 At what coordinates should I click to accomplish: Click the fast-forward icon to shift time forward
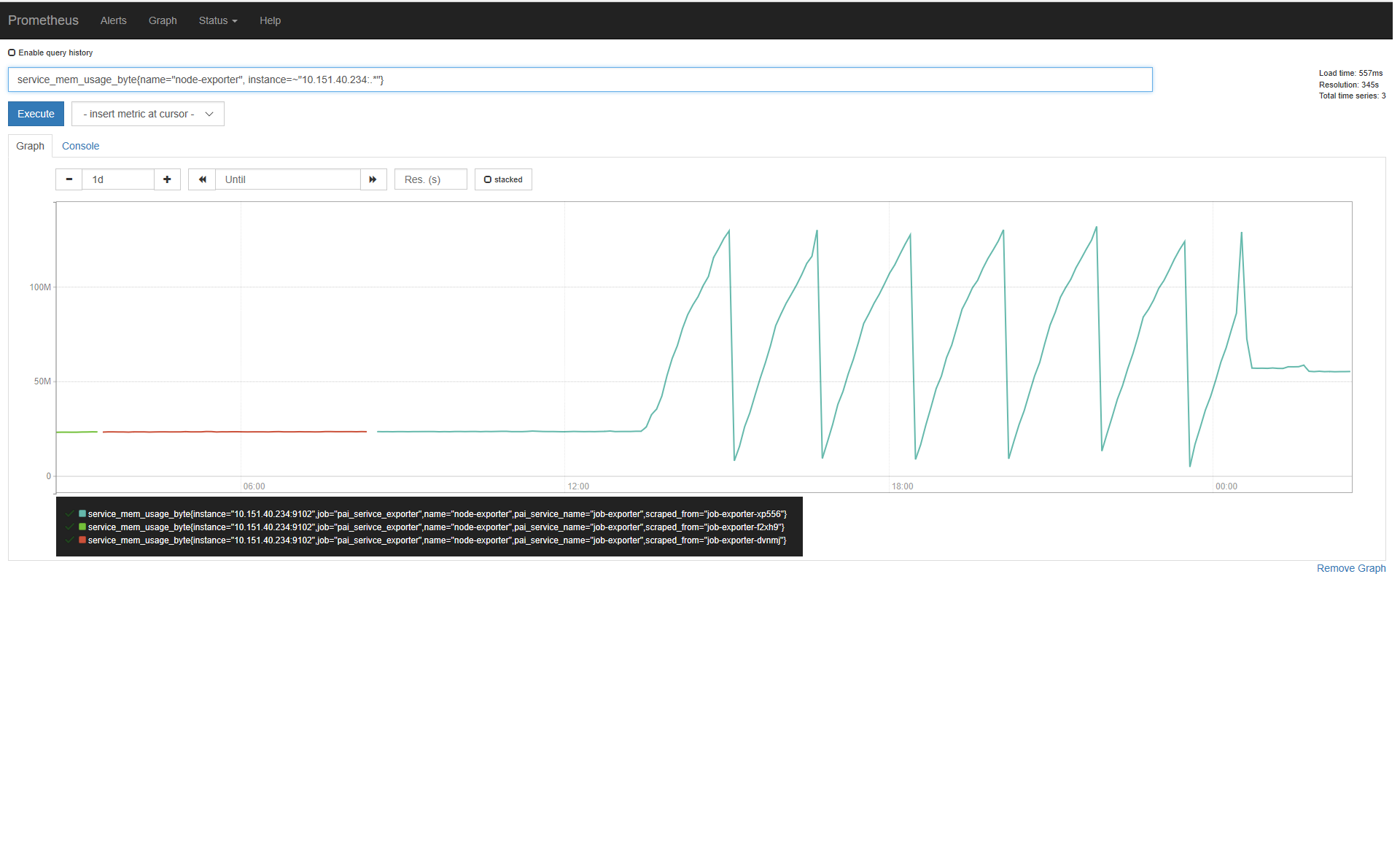click(373, 179)
